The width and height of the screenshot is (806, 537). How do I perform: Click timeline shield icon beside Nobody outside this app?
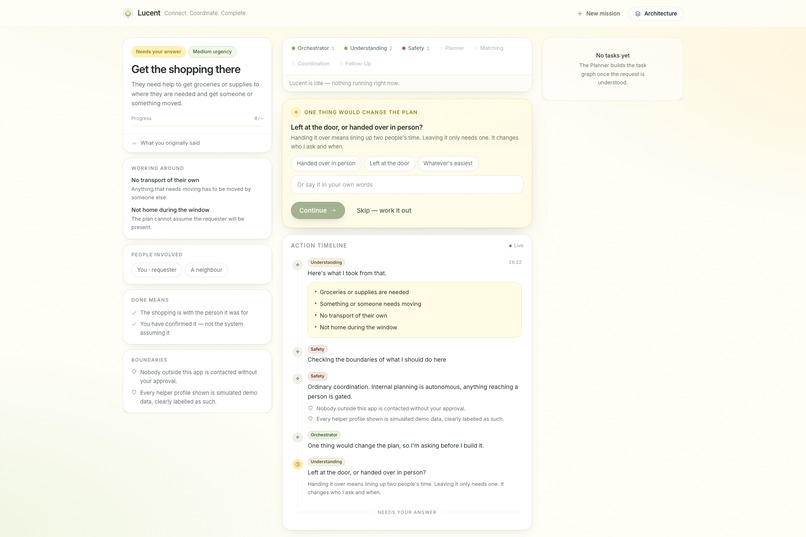[x=310, y=409]
